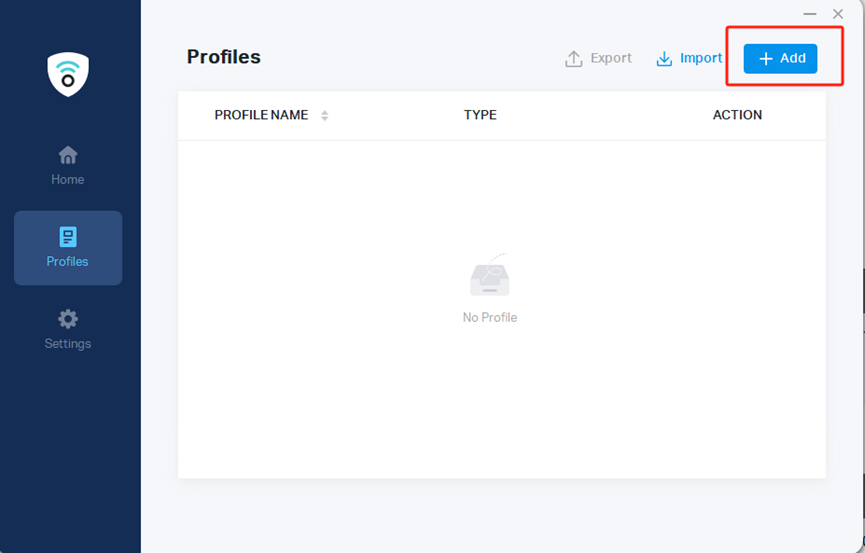Add a new profile
Viewport: 865px width, 553px height.
coord(780,59)
